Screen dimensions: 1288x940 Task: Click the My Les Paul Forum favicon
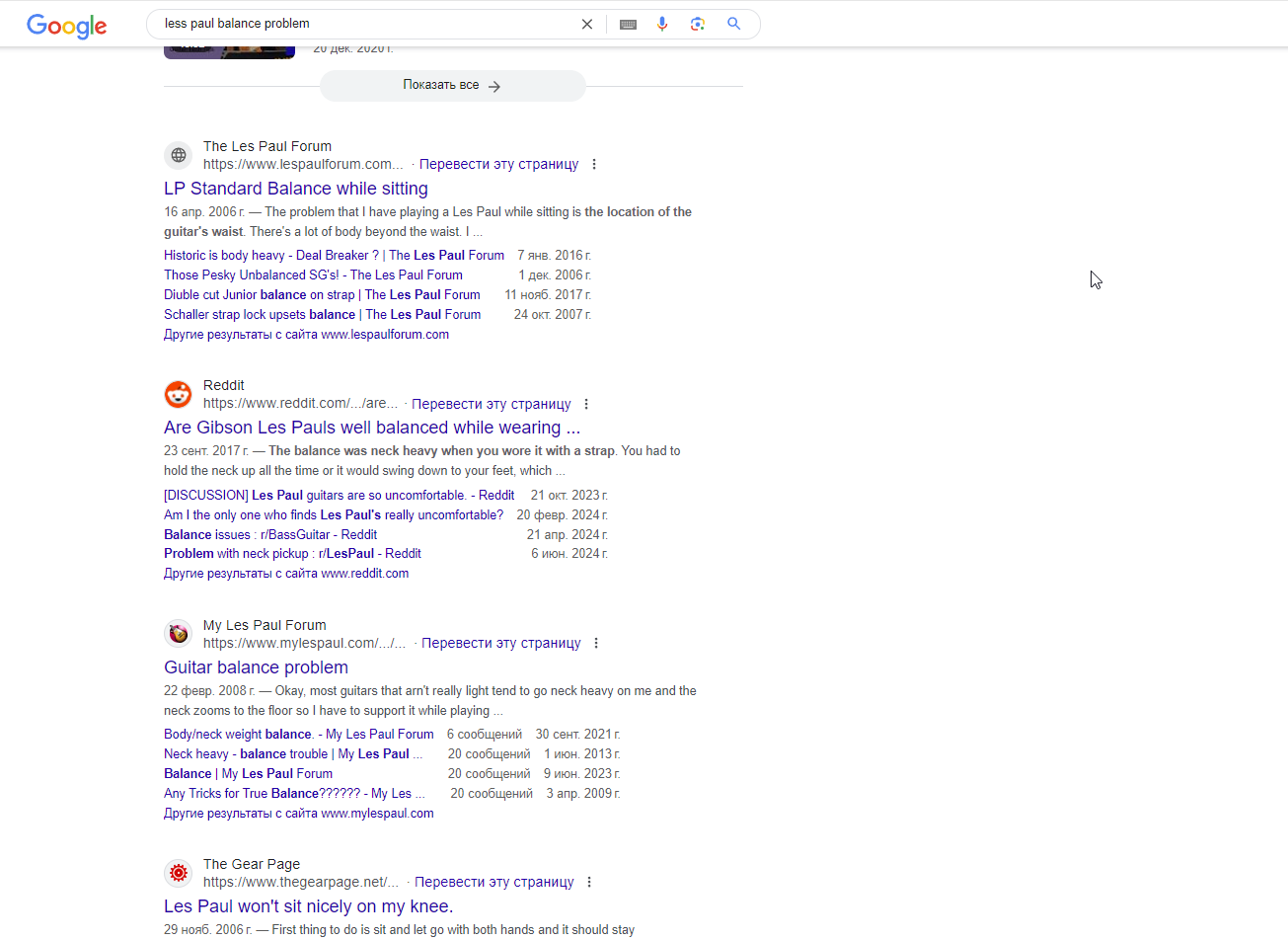point(179,634)
